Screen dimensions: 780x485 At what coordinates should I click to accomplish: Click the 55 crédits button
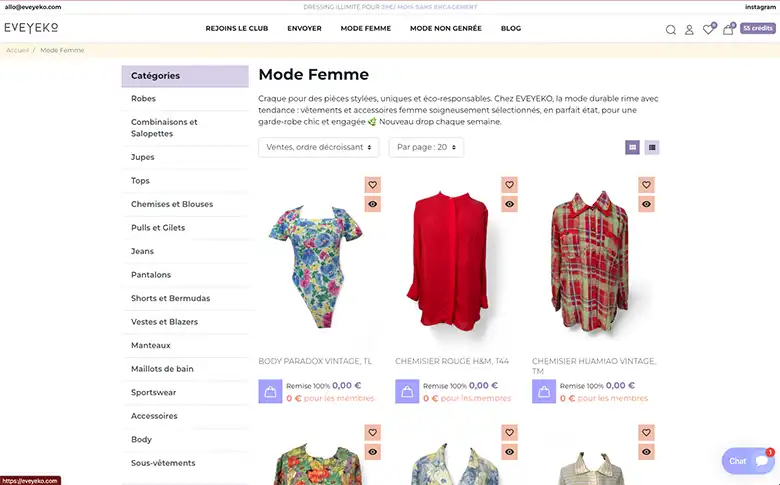758,28
